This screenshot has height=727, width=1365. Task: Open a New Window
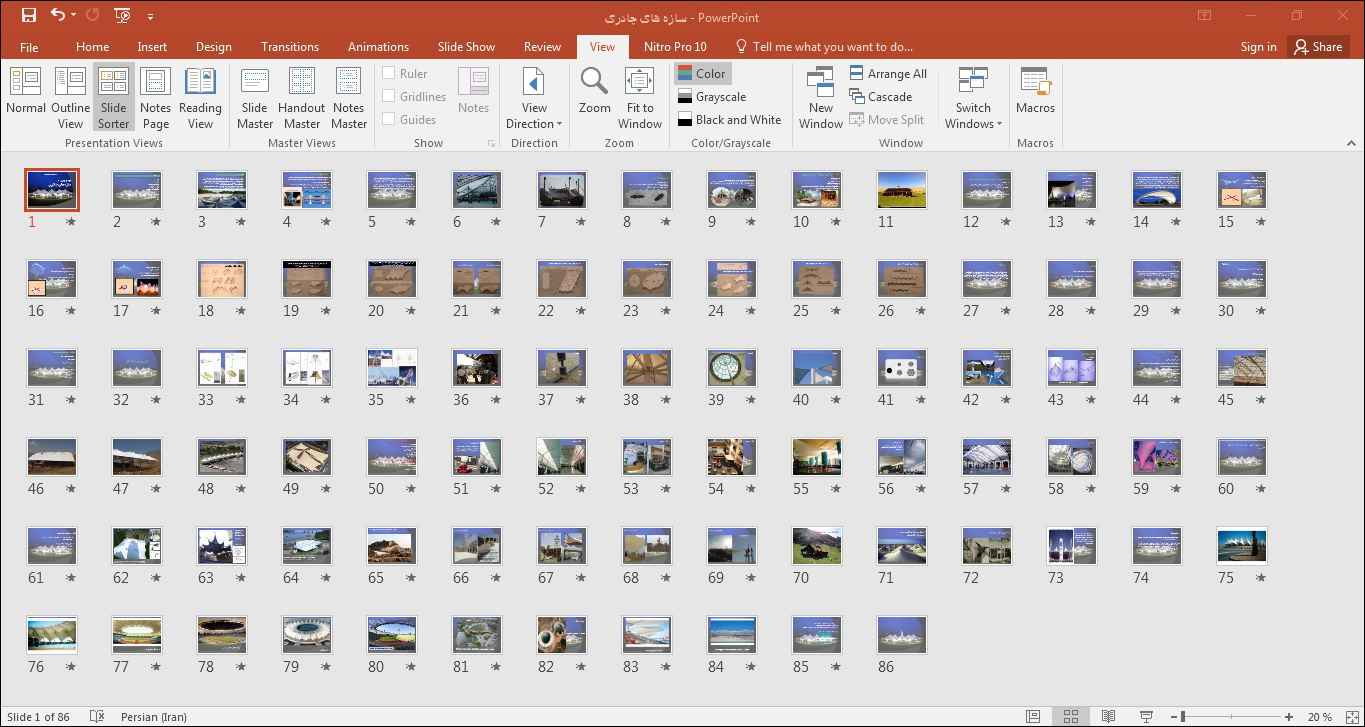point(820,97)
